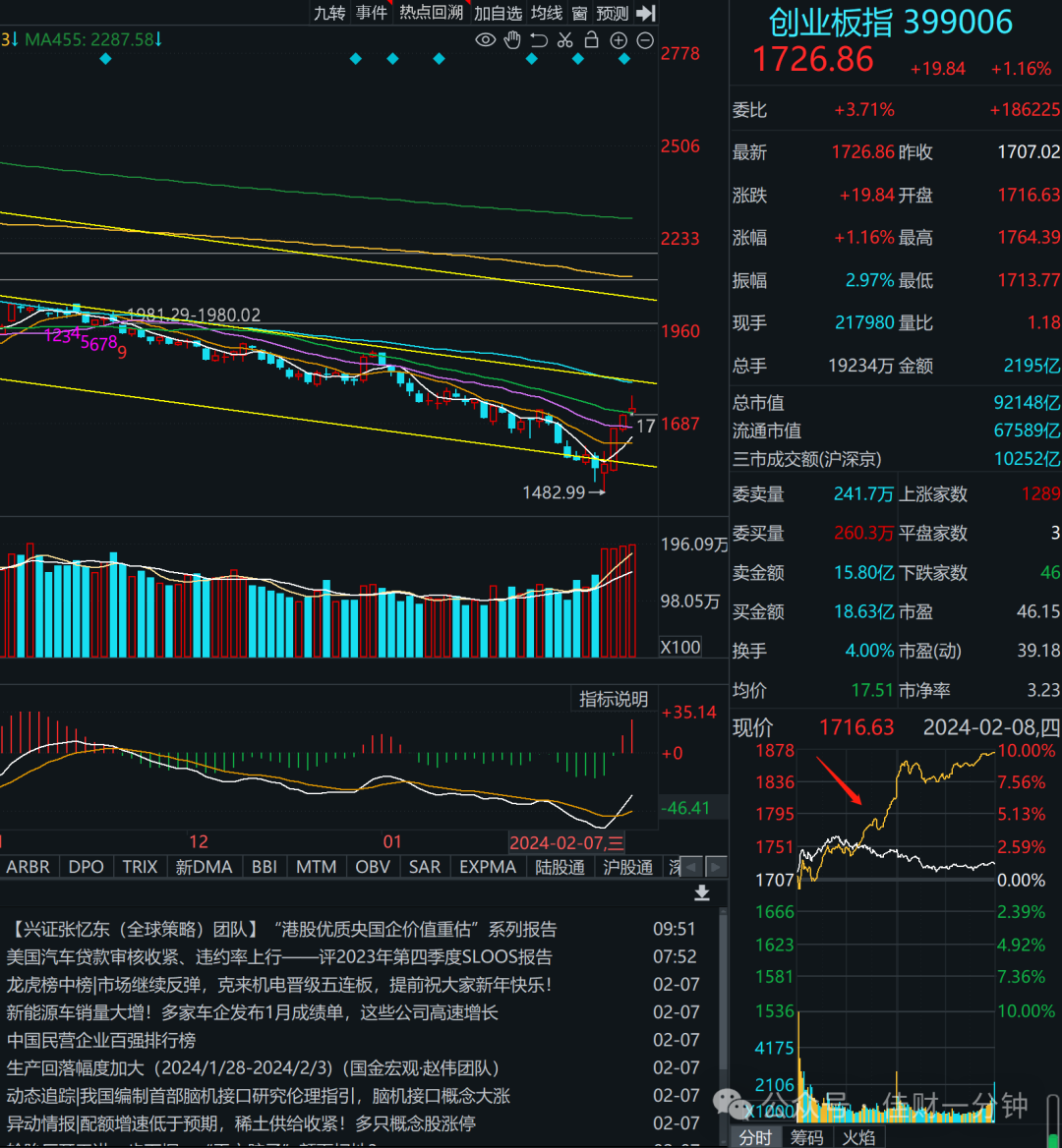Open the 指标说明 indicator description
The image size is (1062, 1148).
613,699
